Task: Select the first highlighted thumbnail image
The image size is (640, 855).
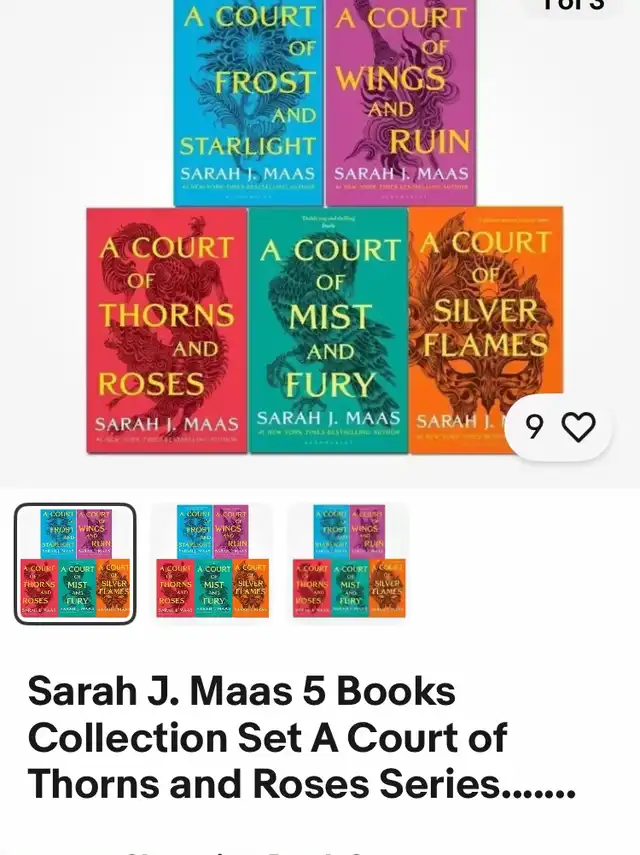Action: click(75, 563)
